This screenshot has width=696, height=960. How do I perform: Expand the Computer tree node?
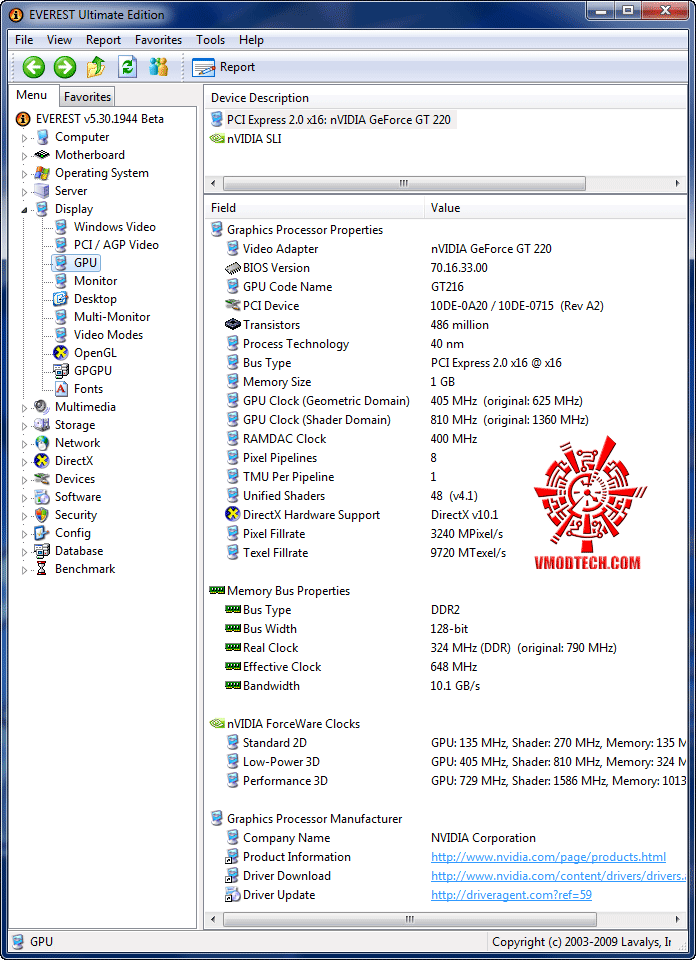[24, 138]
